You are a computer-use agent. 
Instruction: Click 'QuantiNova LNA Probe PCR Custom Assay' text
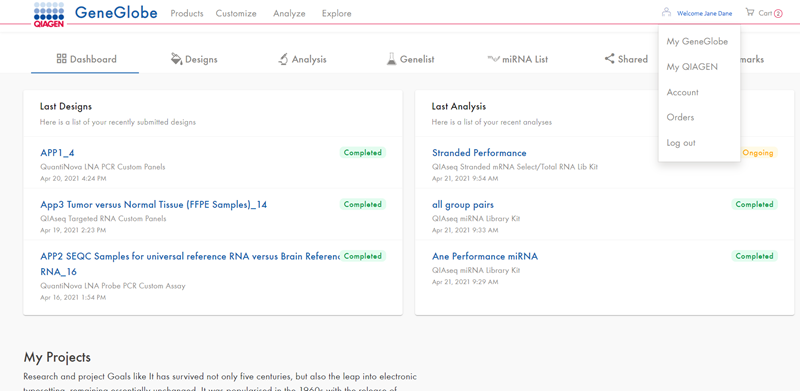pos(113,286)
